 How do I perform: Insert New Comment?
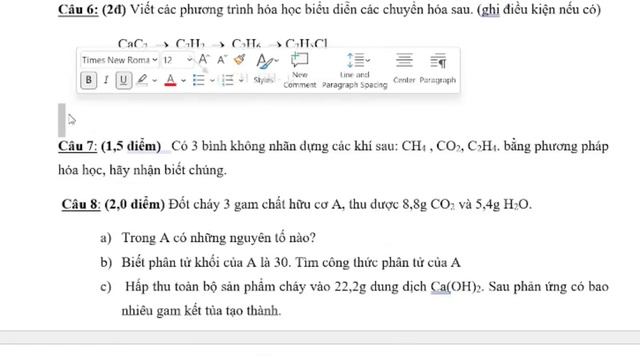coord(300,70)
